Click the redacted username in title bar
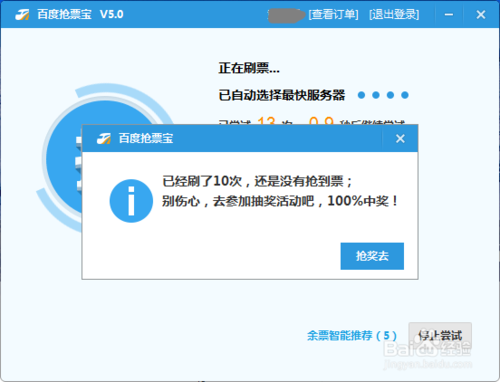 tap(286, 16)
